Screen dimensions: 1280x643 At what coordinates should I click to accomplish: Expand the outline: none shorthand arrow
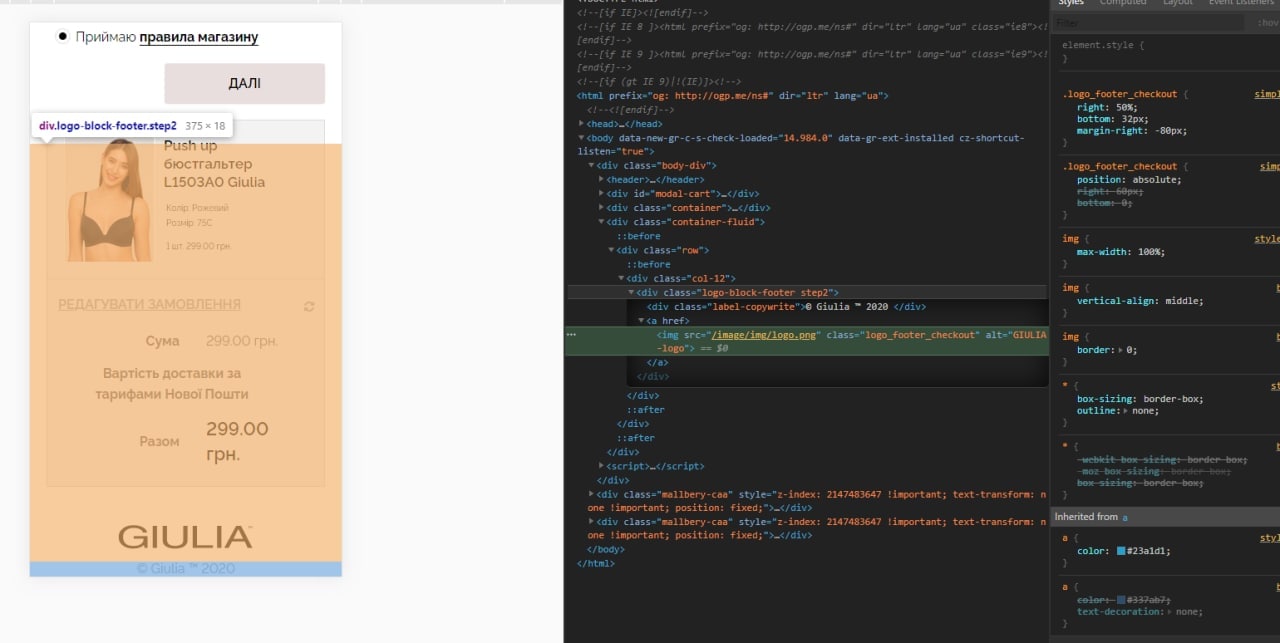click(1126, 411)
